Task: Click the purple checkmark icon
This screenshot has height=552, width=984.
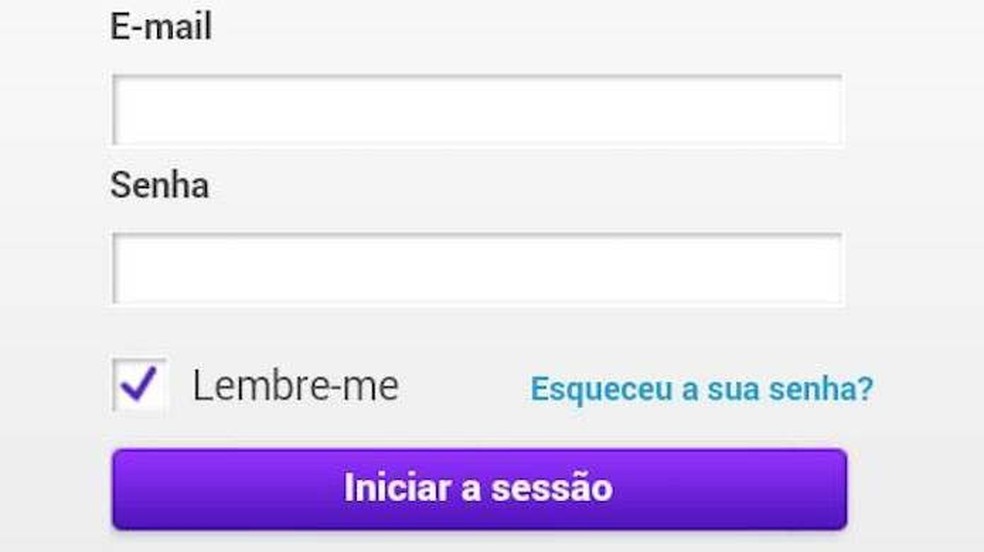Action: tap(139, 385)
